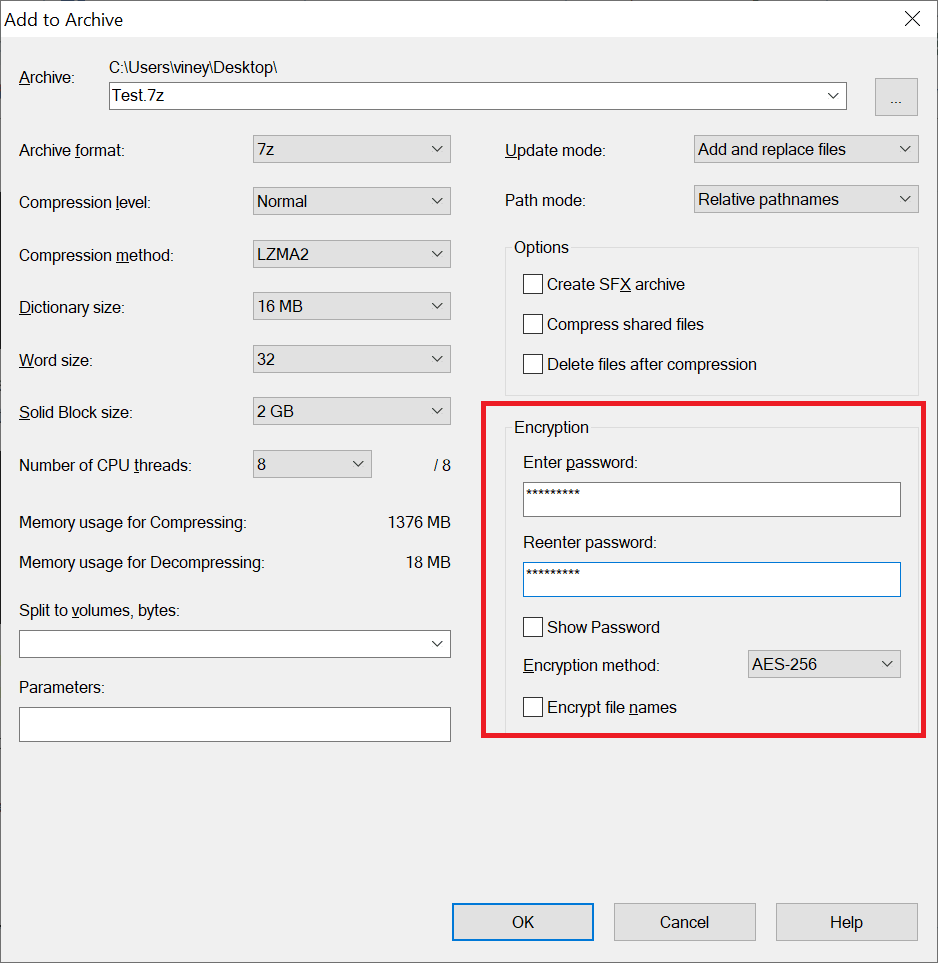Confirm archive creation with OK

point(522,921)
